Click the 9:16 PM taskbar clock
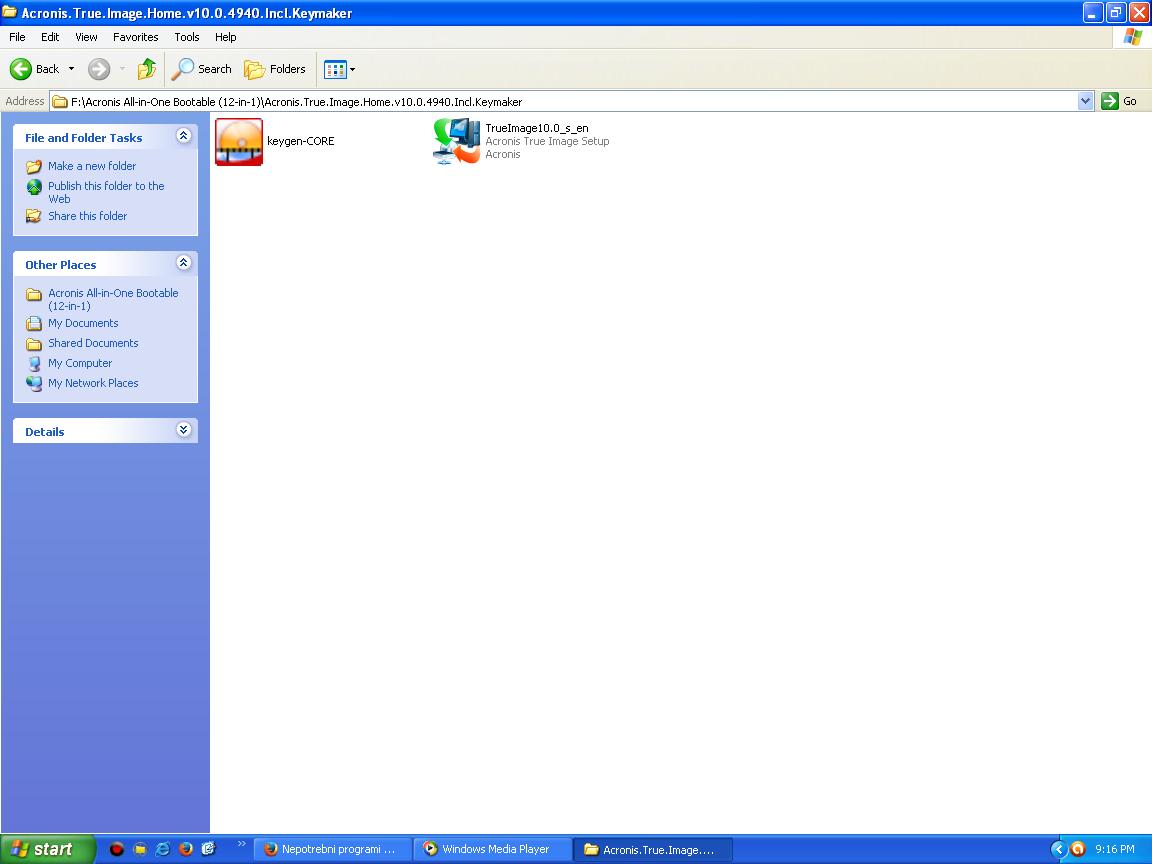Viewport: 1152px width, 864px height. click(1115, 849)
